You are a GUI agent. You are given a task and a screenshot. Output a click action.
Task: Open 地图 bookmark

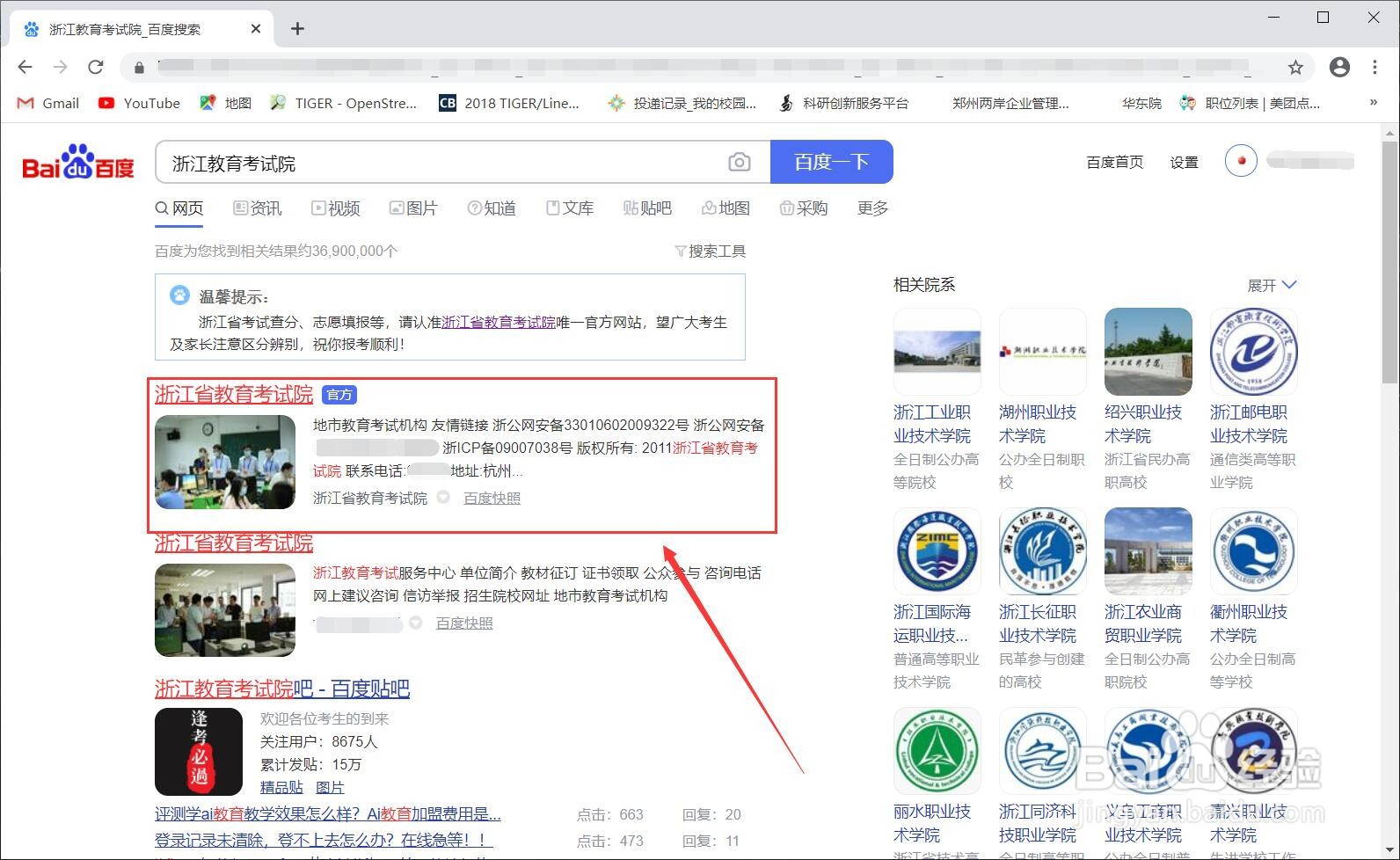226,103
